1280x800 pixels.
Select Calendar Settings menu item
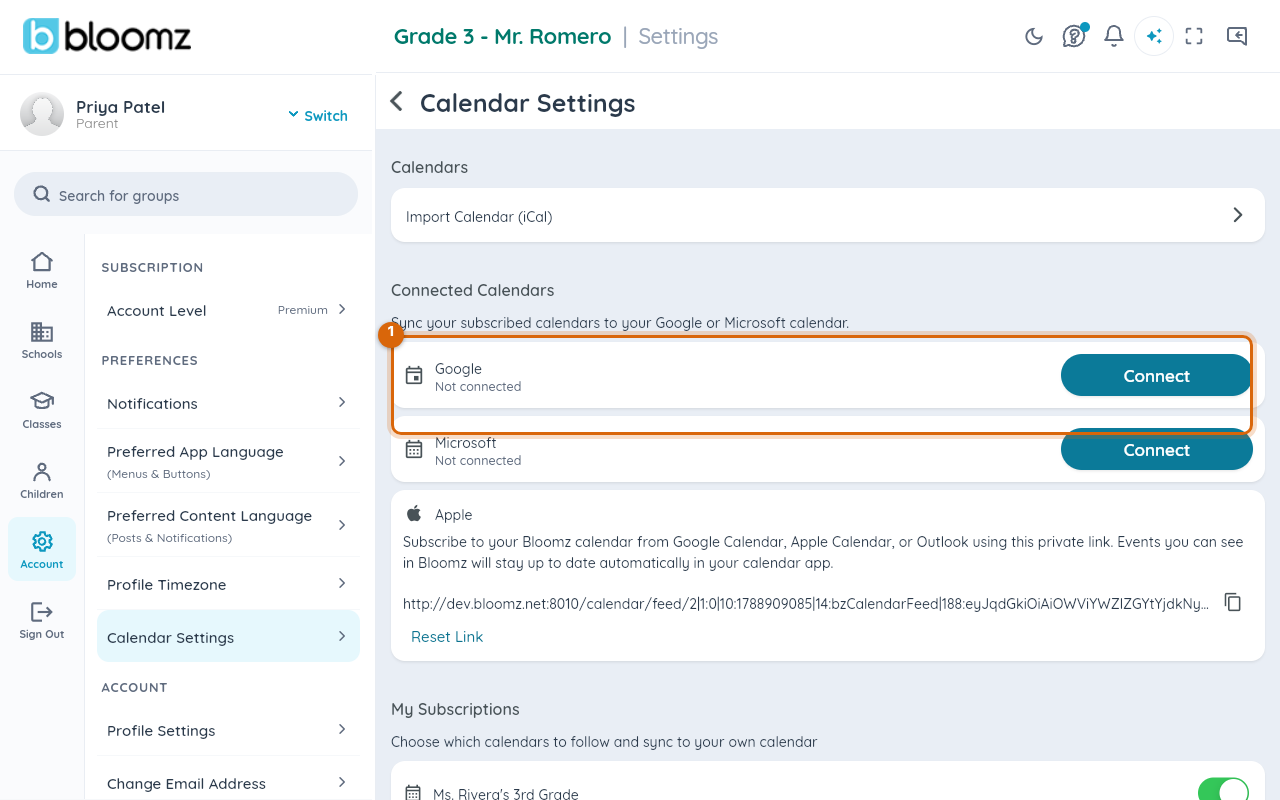tap(228, 636)
